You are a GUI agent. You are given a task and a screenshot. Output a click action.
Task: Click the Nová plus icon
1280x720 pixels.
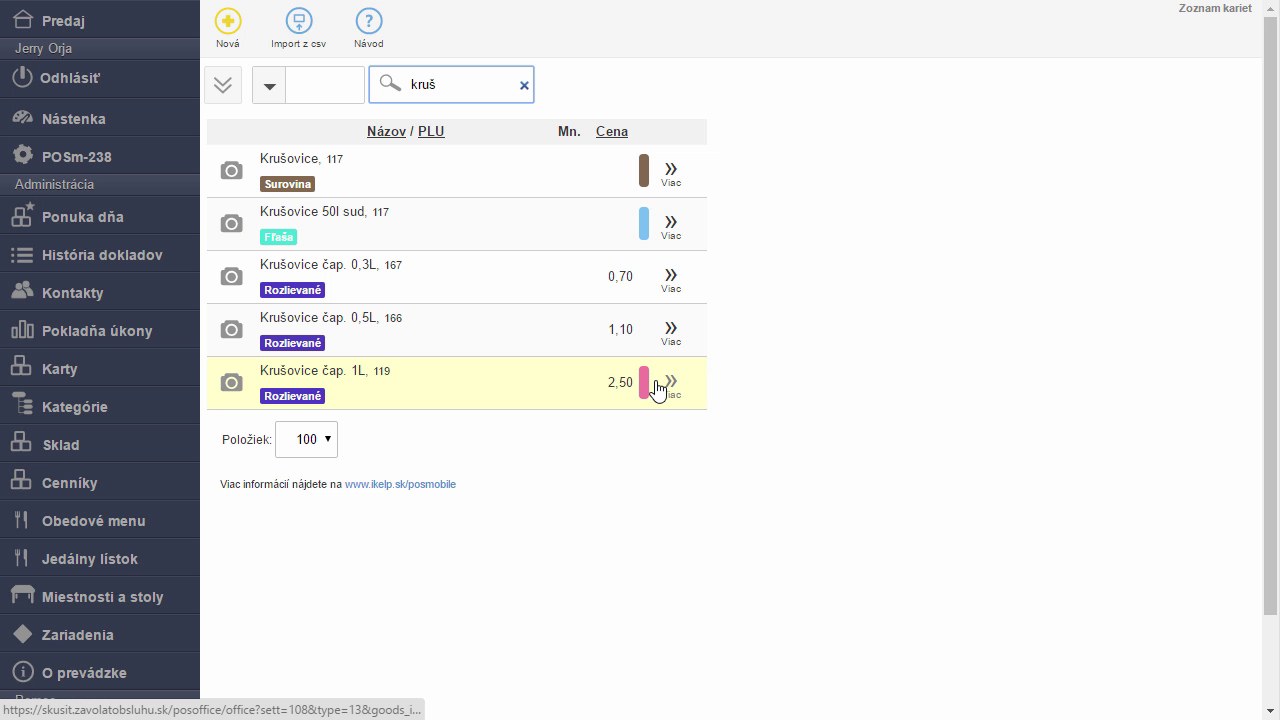[228, 21]
